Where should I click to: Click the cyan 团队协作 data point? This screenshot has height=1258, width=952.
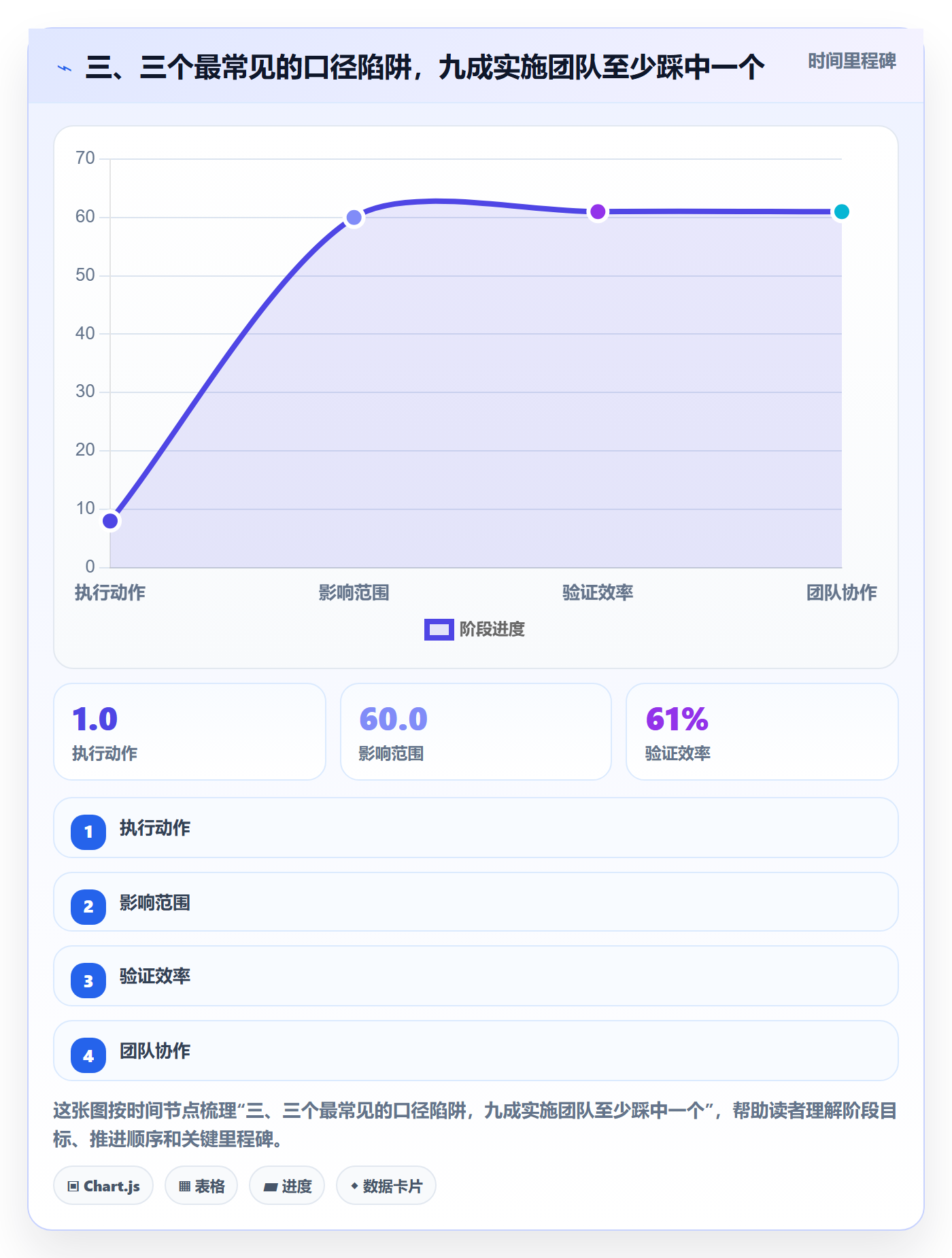click(841, 211)
